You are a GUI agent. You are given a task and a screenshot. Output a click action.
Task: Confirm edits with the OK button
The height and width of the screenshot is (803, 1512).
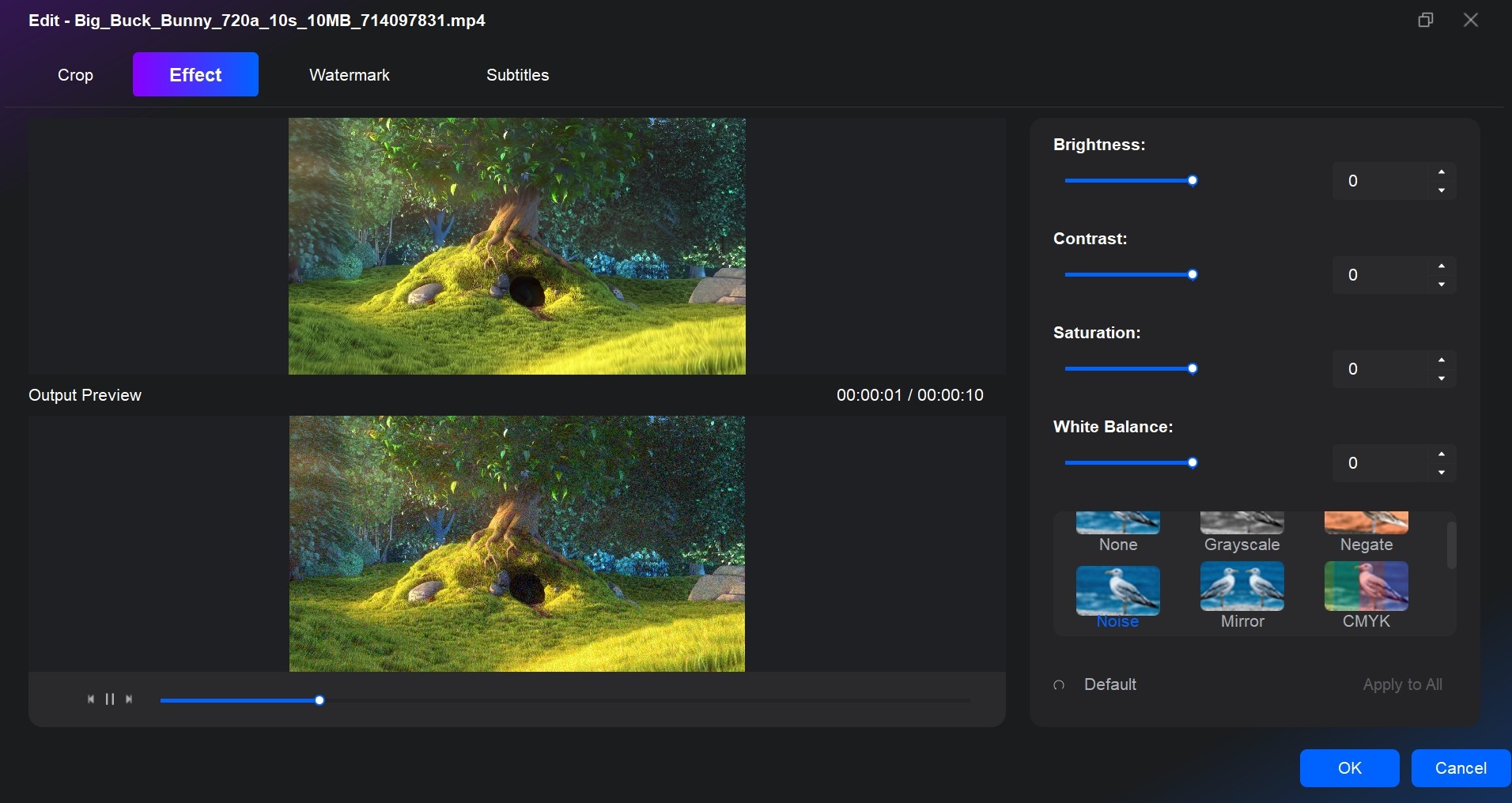[1348, 767]
